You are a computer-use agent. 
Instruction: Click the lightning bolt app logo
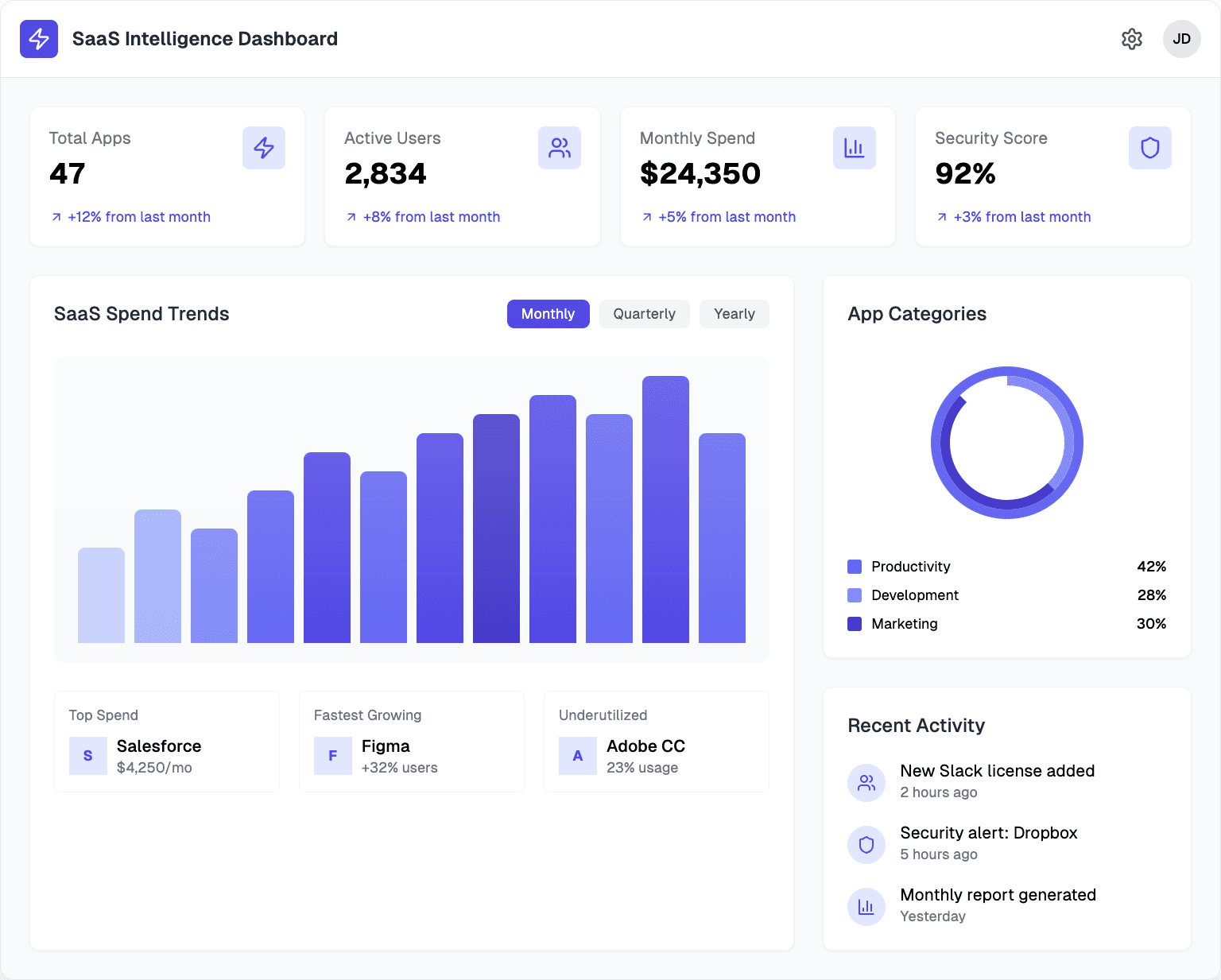tap(38, 38)
